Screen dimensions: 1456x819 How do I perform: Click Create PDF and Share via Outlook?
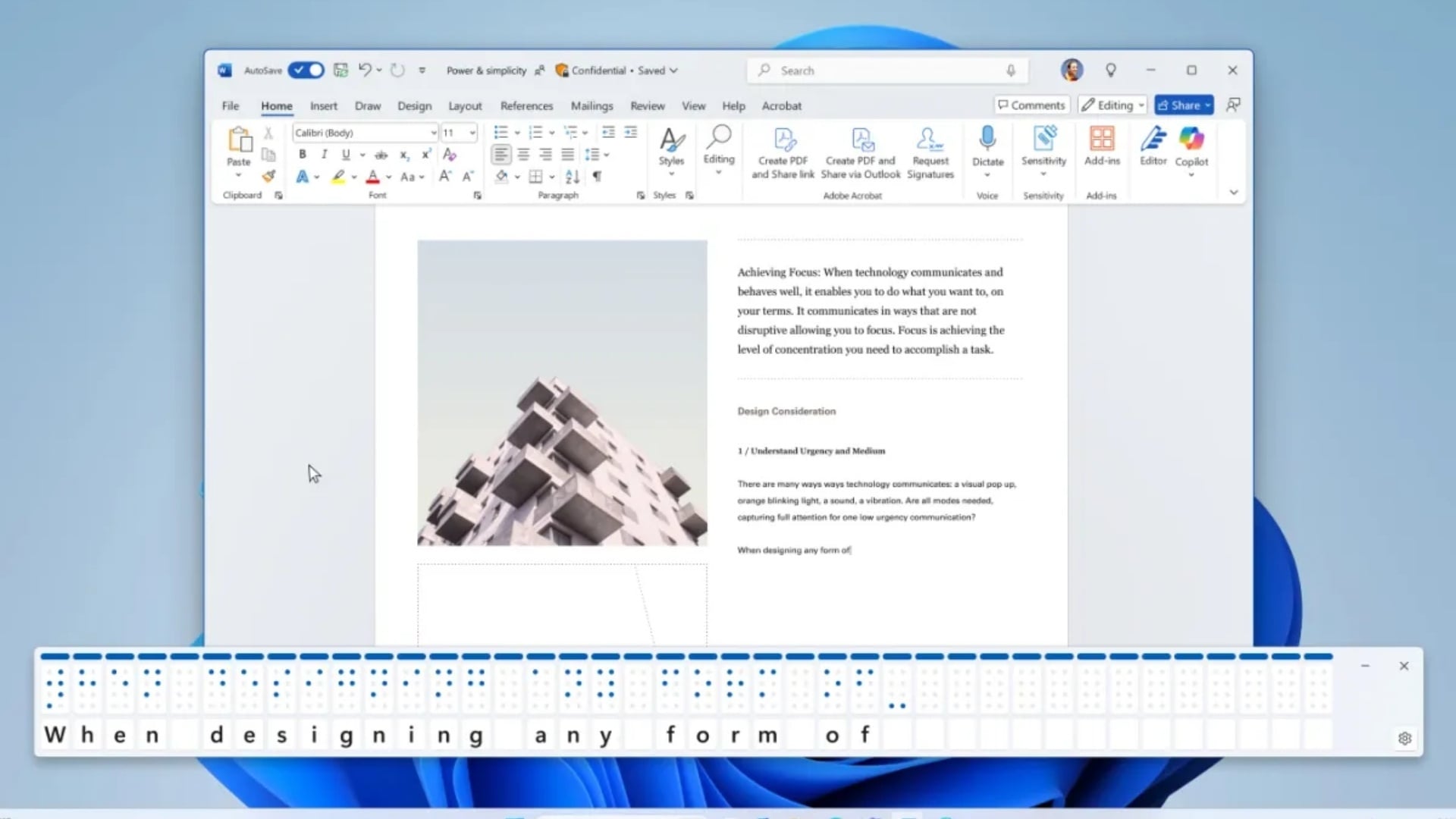pos(861,154)
